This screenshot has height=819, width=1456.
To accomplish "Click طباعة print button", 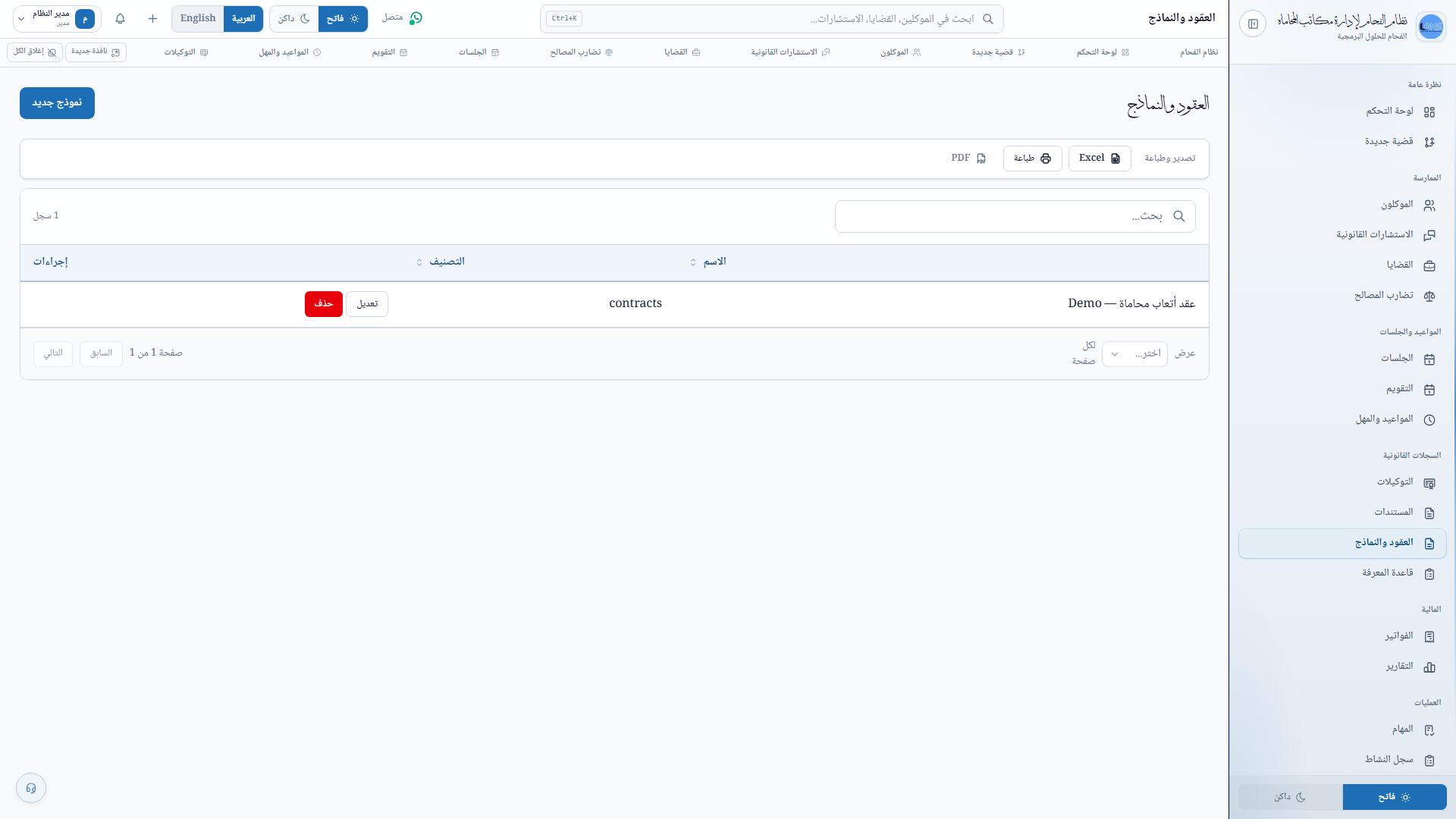I will tap(1032, 158).
